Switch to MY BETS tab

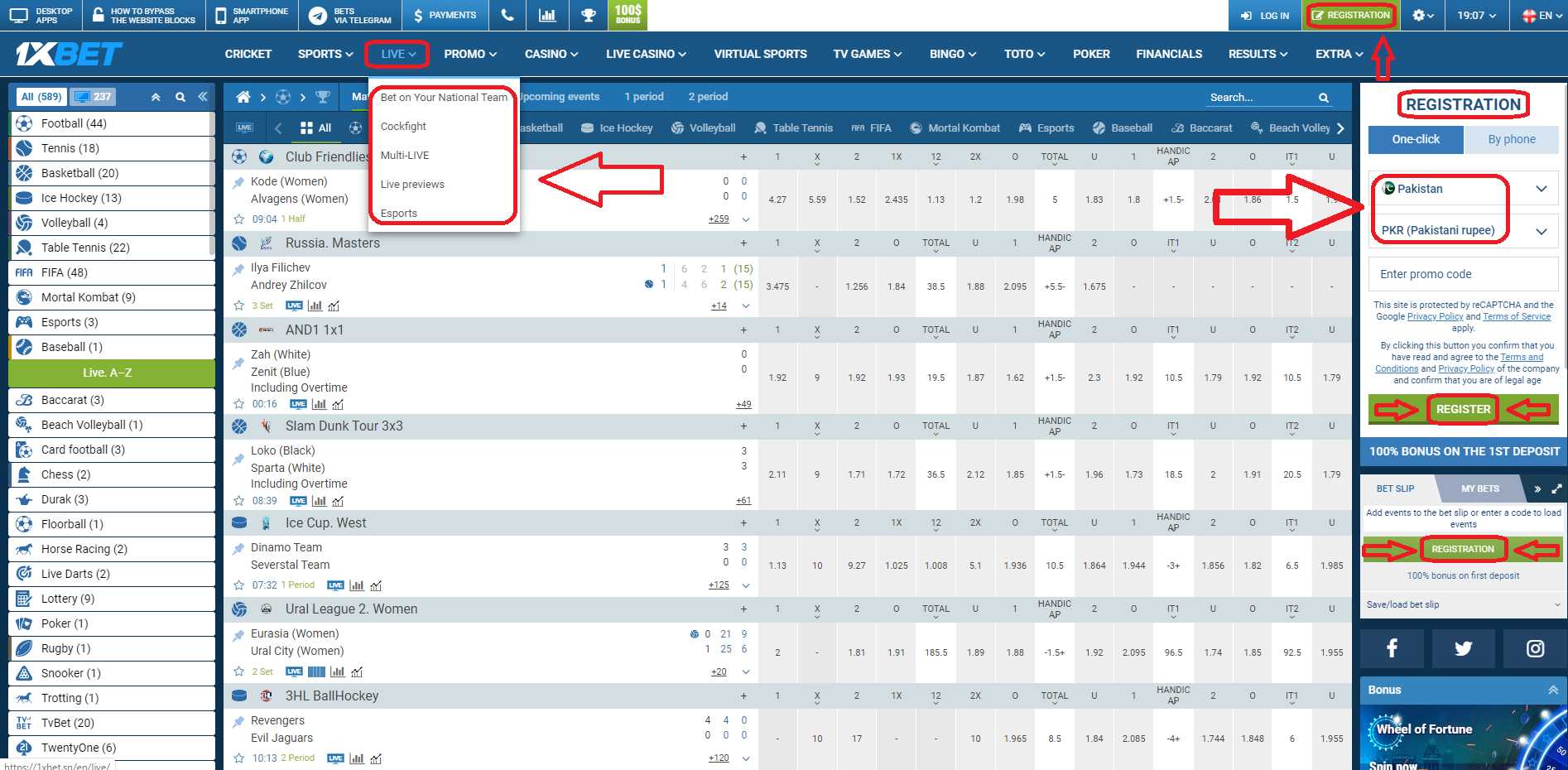pos(1479,488)
